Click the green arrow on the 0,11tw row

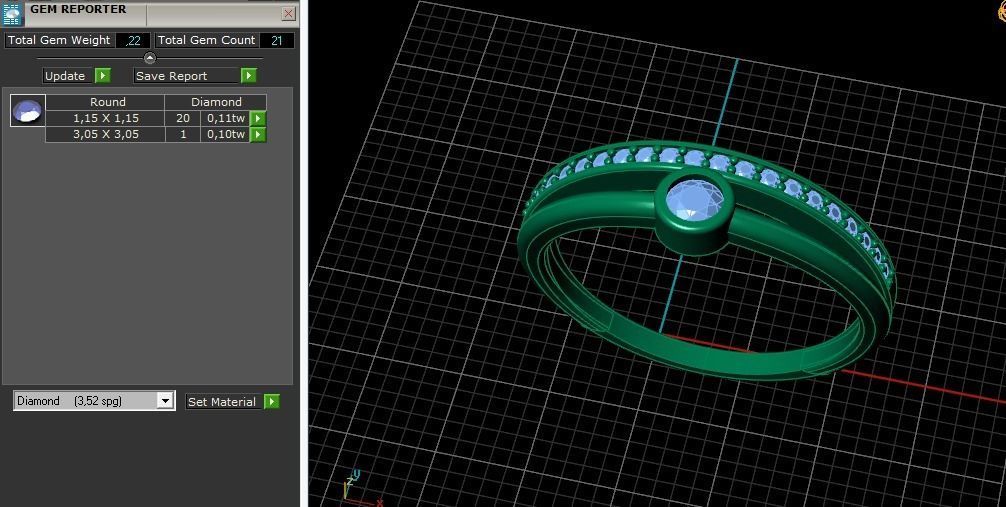pos(258,118)
